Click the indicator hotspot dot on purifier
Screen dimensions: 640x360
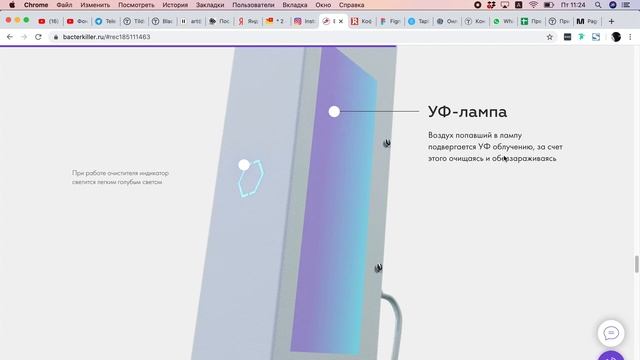(x=244, y=165)
